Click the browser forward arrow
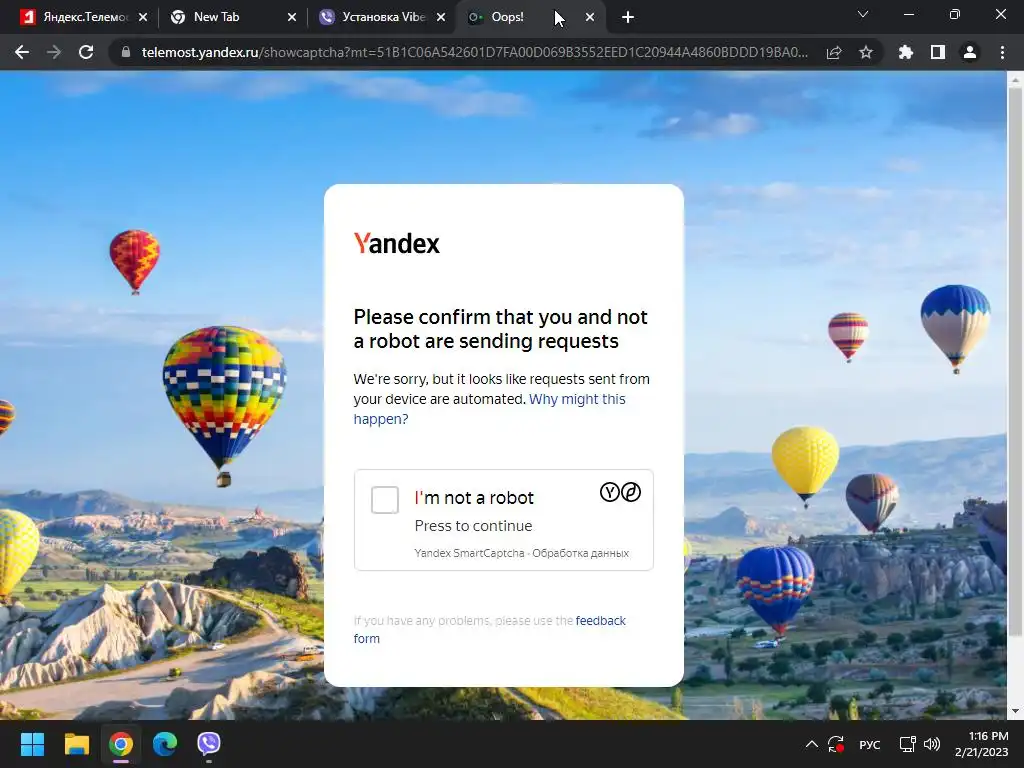Screen dimensions: 1024x768 [54, 52]
